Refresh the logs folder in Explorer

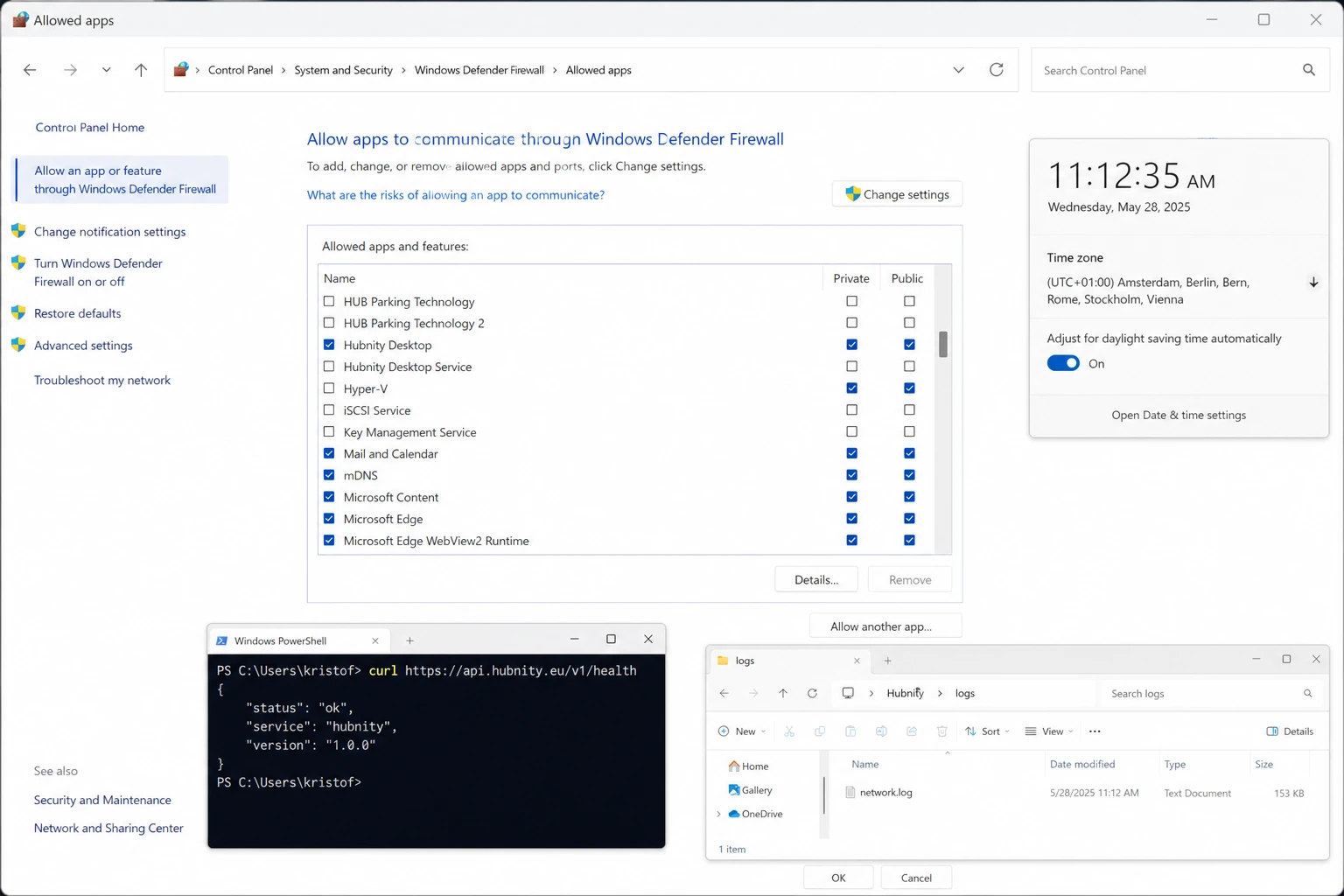(812, 693)
